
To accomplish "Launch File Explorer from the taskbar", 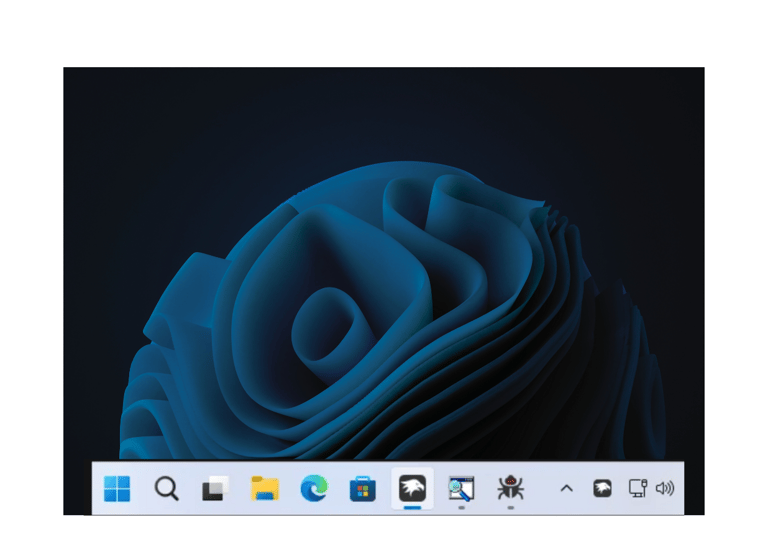I will point(265,488).
